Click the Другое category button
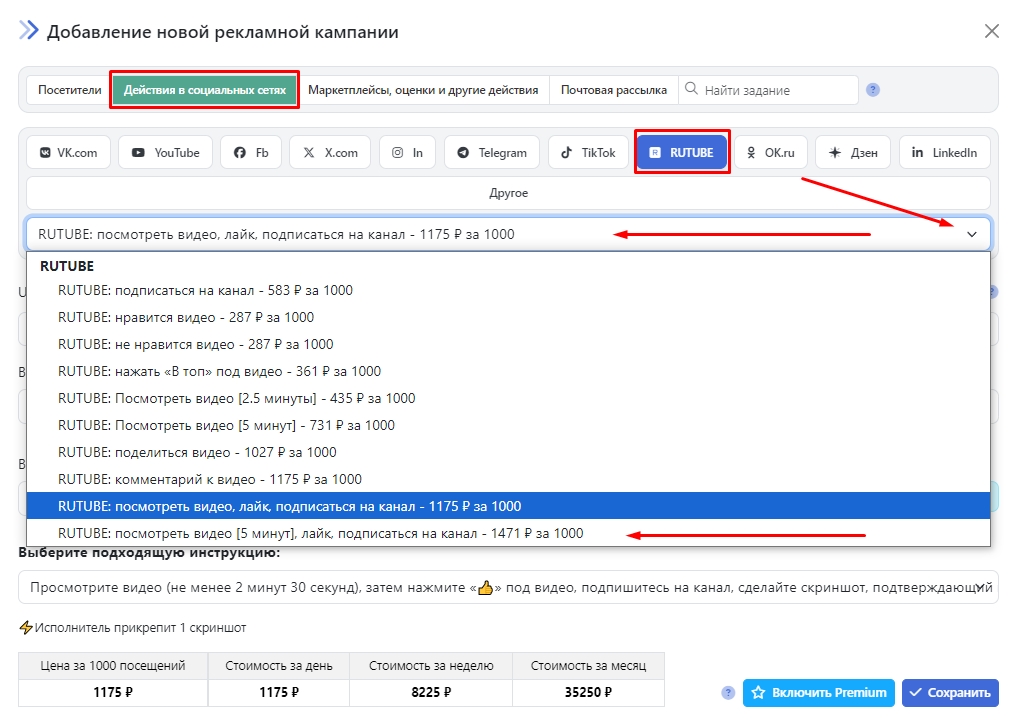This screenshot has height=721, width=1017. pyautogui.click(x=508, y=193)
